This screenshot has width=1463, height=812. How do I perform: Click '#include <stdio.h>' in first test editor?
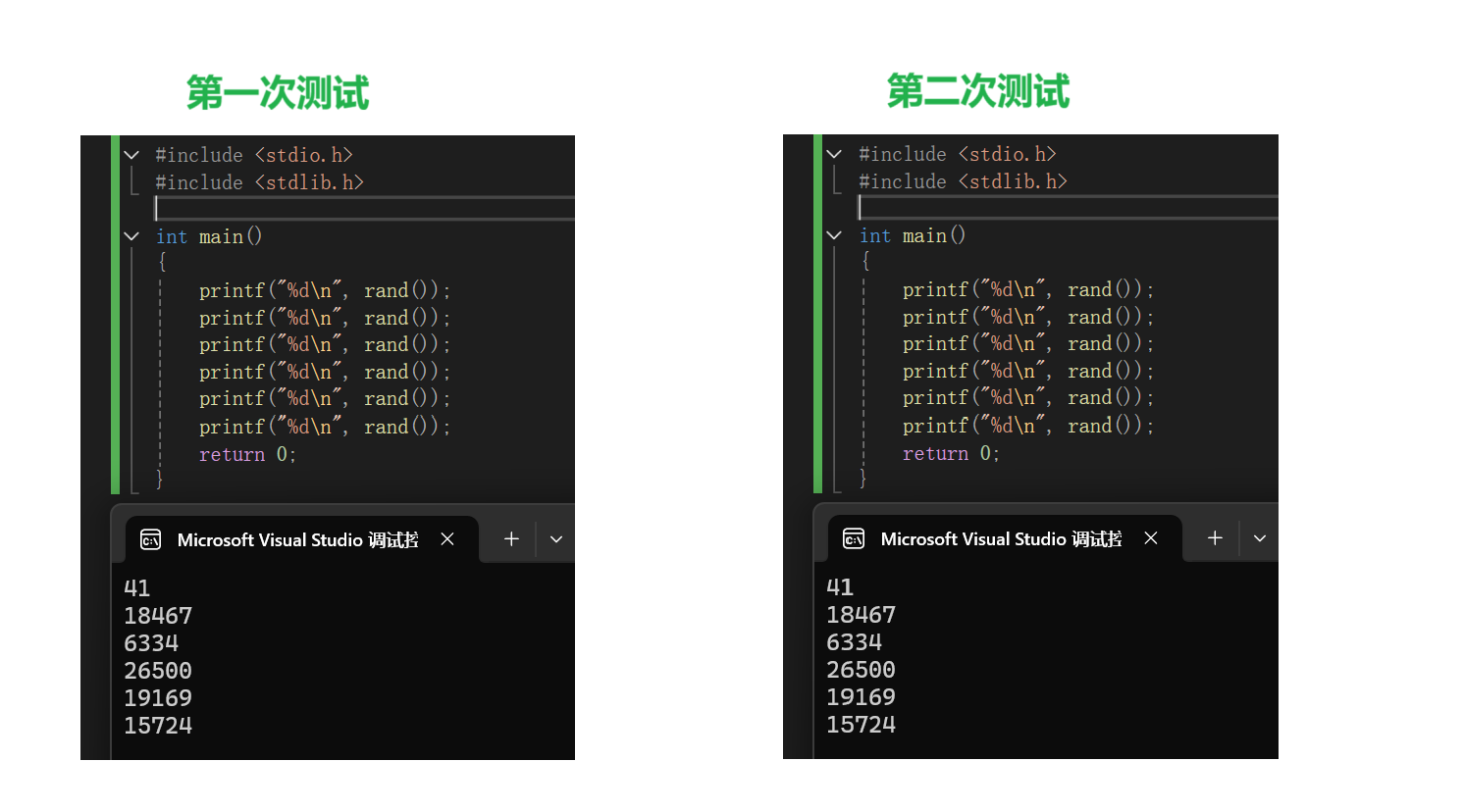pos(254,155)
